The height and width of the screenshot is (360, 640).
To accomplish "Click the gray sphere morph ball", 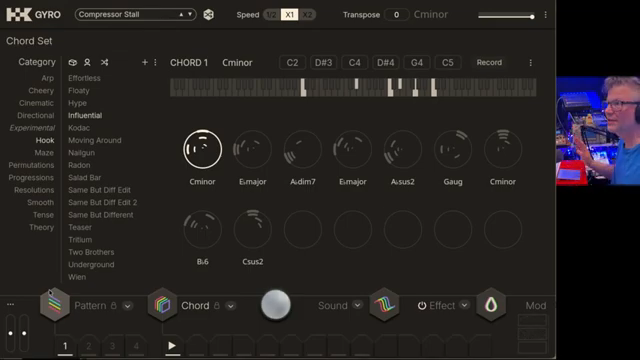I will (276, 304).
